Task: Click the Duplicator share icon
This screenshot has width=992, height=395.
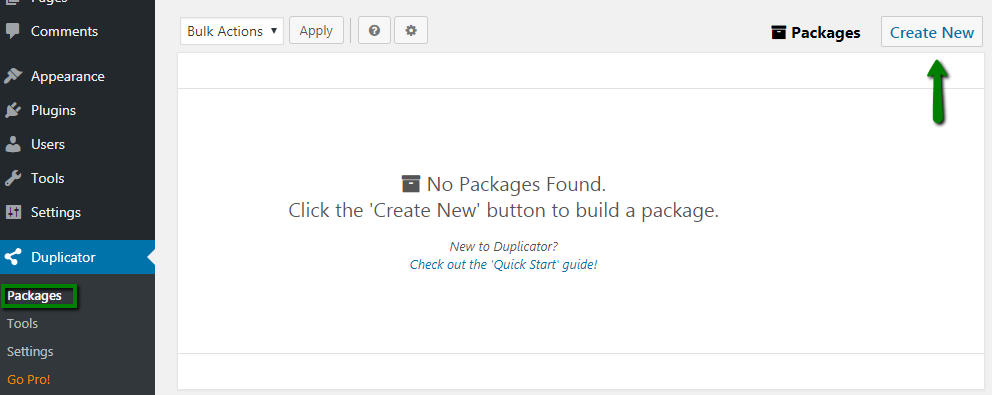Action: click(13, 257)
